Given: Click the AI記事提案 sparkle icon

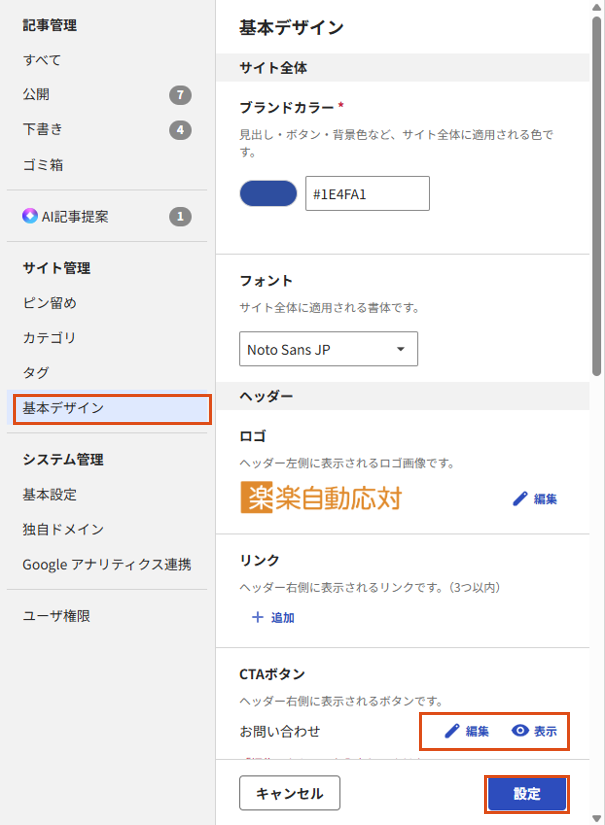Looking at the screenshot, I should [x=30, y=216].
